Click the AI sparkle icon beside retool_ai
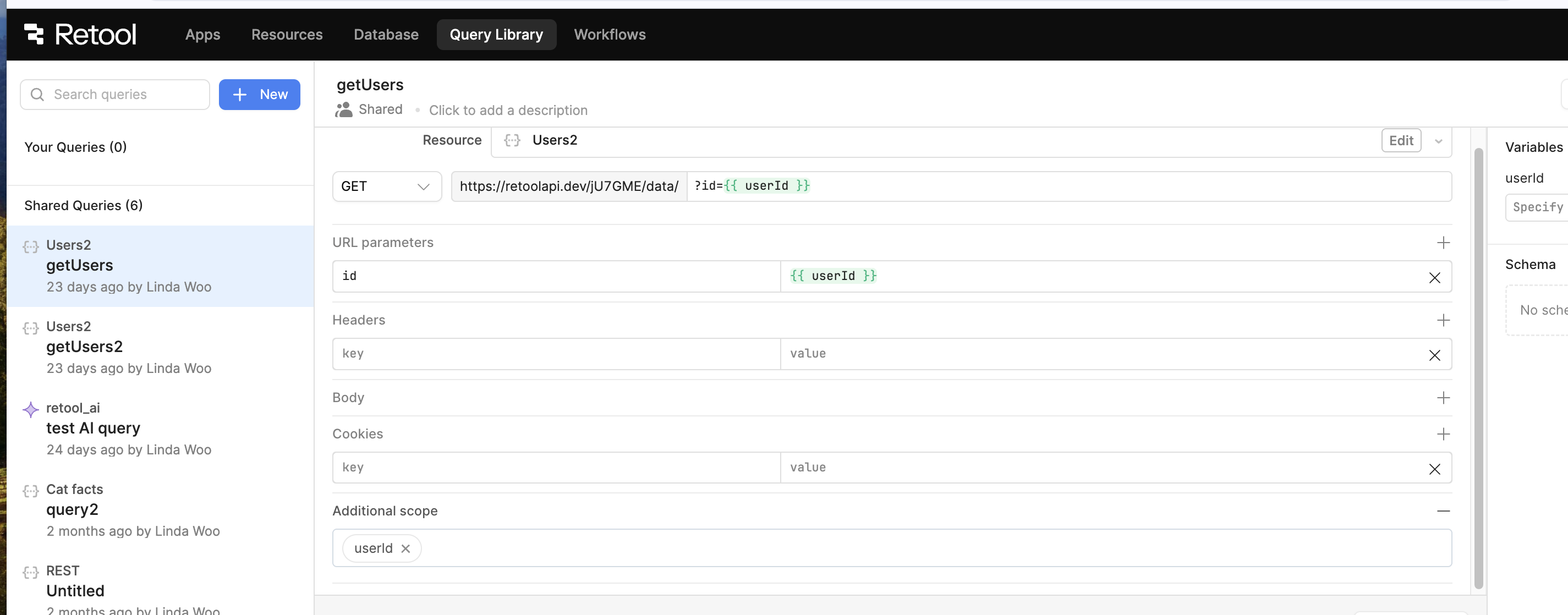This screenshot has height=615, width=1568. [30, 409]
